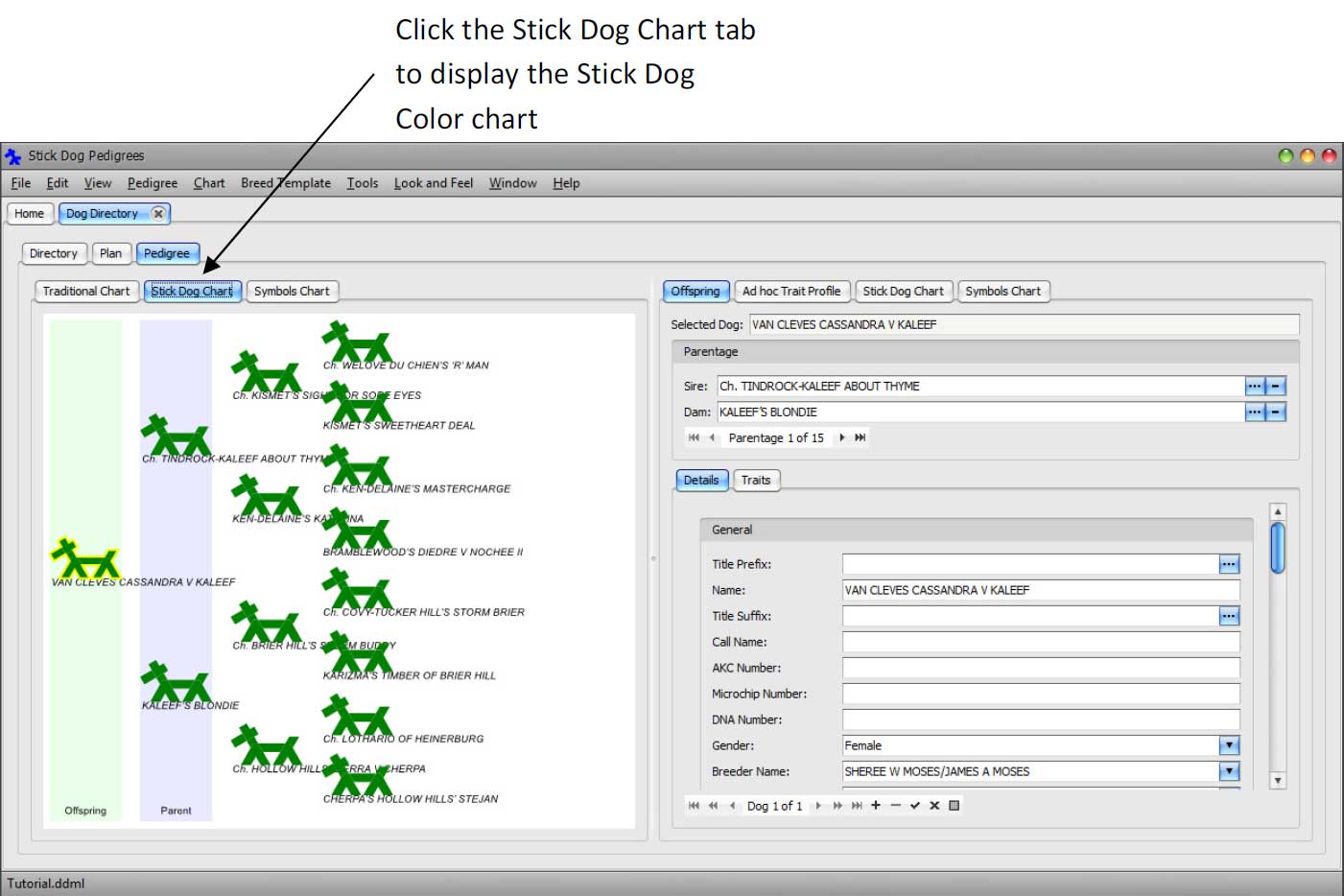This screenshot has height=896, width=1344.
Task: Click the add dog plus icon
Action: pos(875,806)
